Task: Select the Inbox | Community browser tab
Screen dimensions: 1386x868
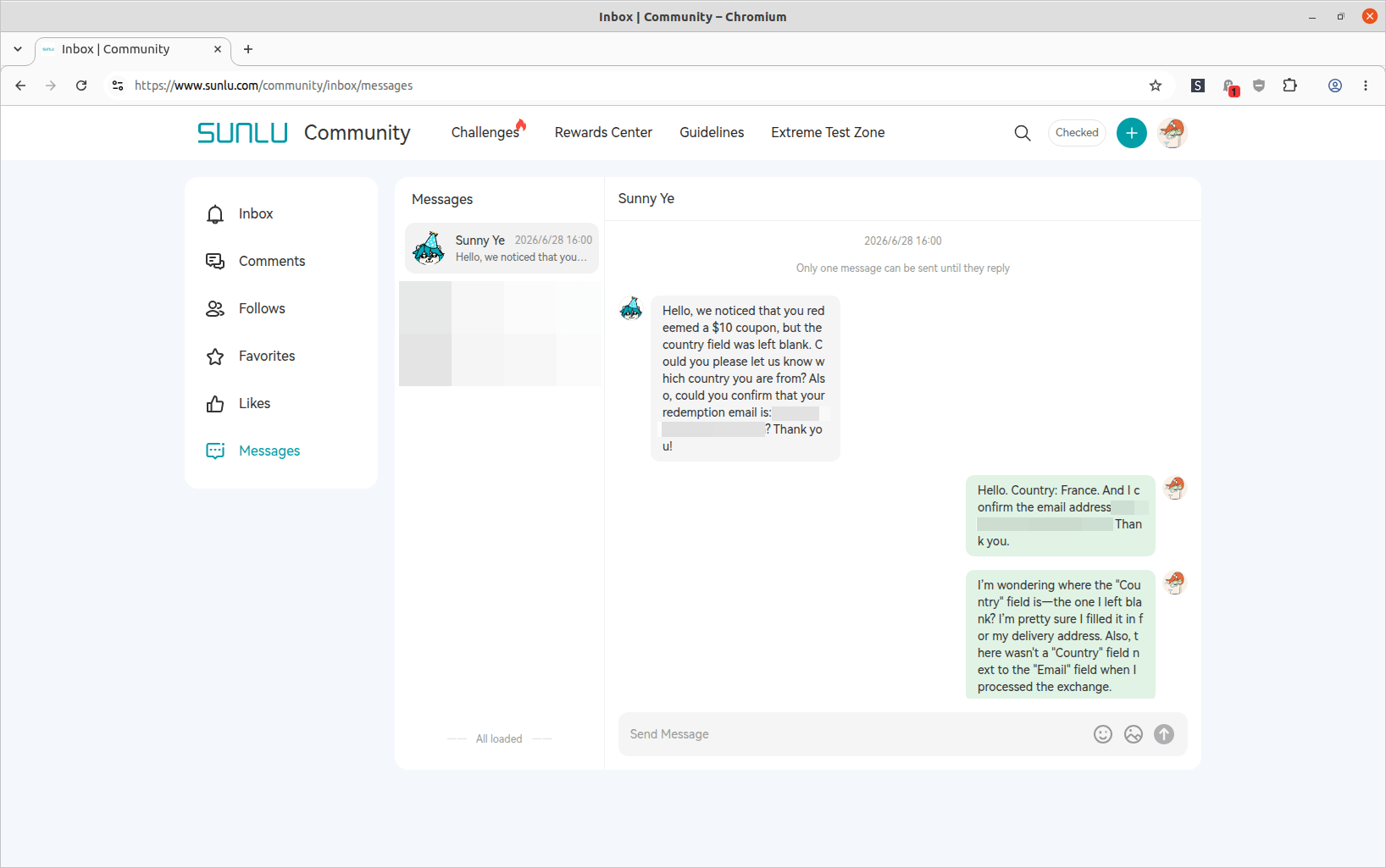Action: 133,50
